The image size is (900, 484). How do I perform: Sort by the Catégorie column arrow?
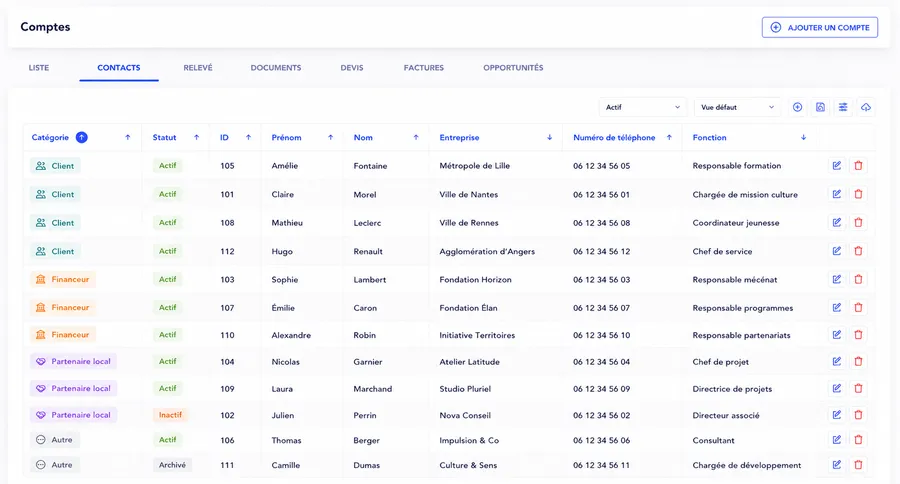coord(127,138)
